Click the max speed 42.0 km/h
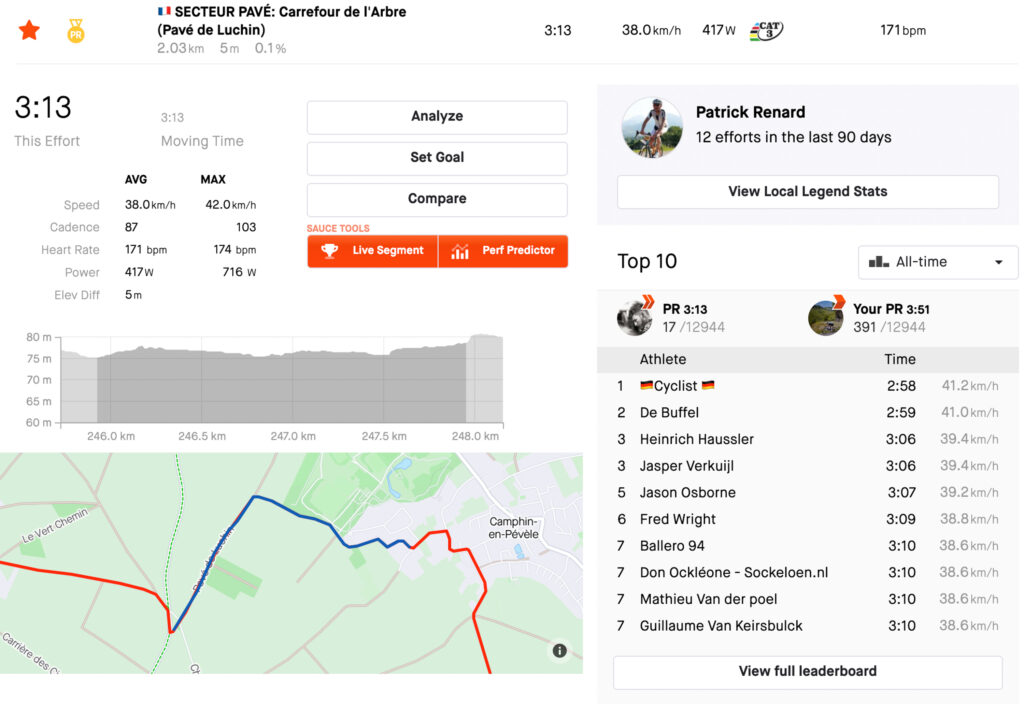 [231, 205]
